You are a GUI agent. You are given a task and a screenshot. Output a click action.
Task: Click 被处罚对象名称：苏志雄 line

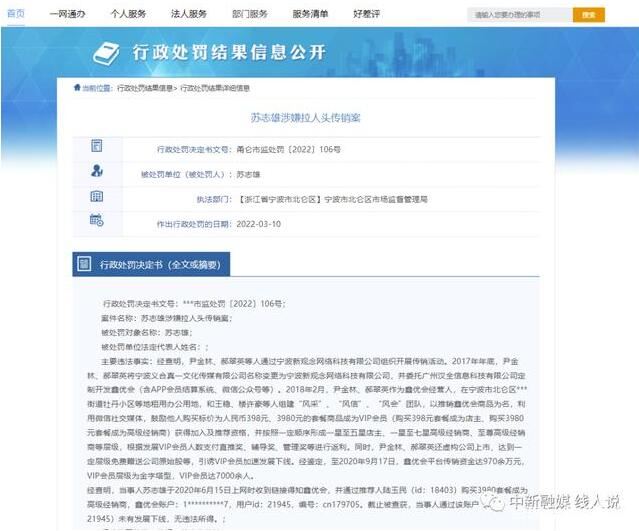coord(147,333)
